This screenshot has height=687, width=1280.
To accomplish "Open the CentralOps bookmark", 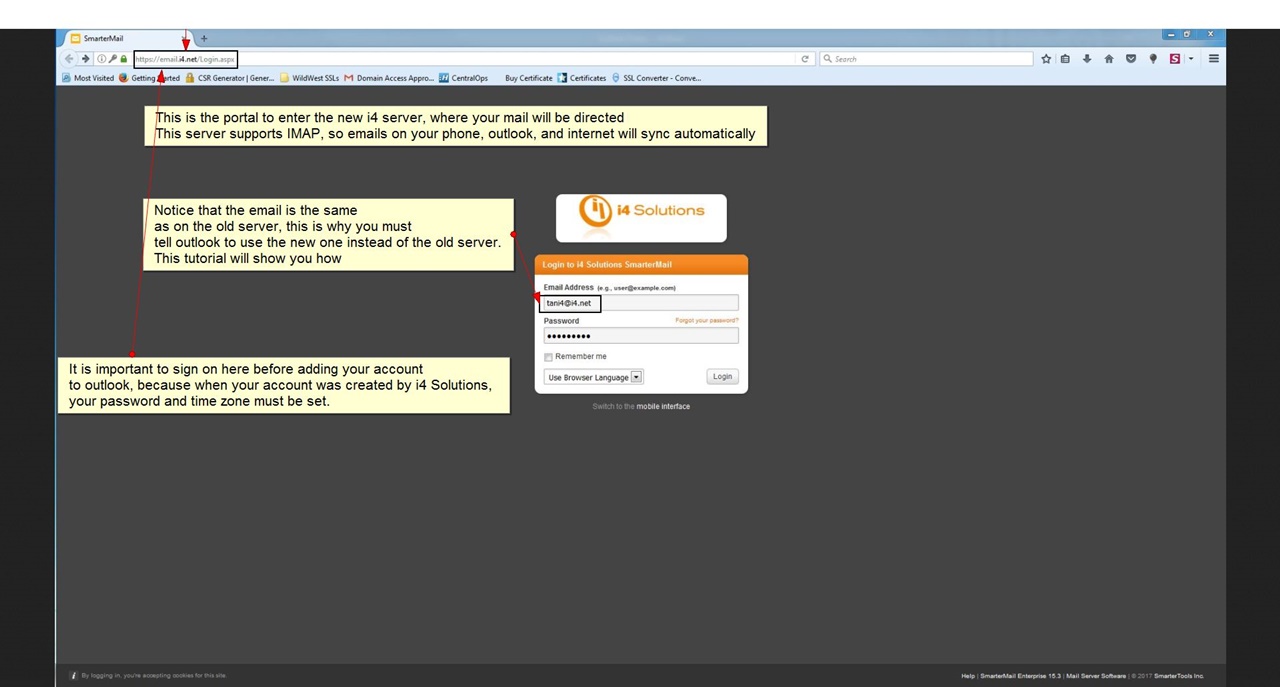I will pos(463,78).
